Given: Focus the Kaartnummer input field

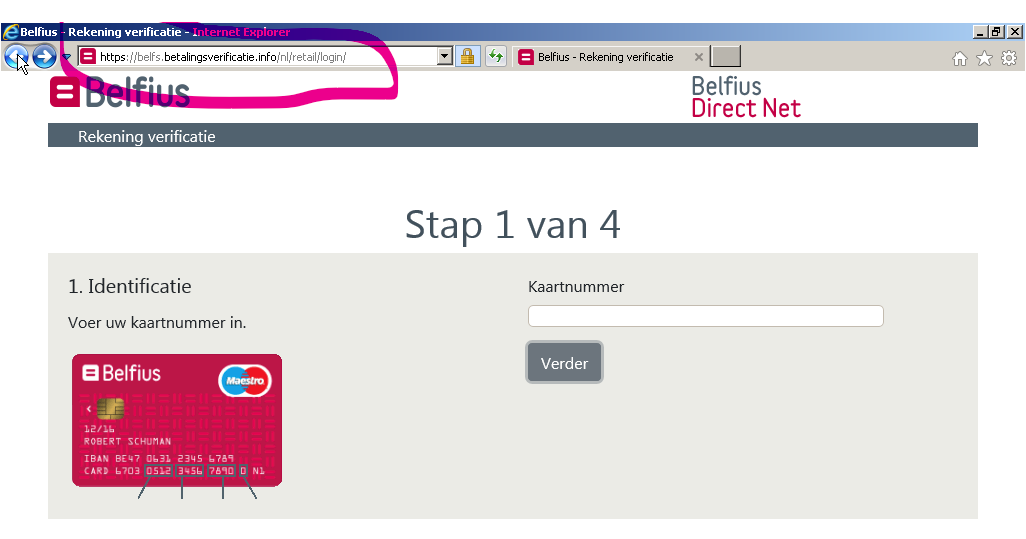Looking at the screenshot, I should pyautogui.click(x=705, y=316).
